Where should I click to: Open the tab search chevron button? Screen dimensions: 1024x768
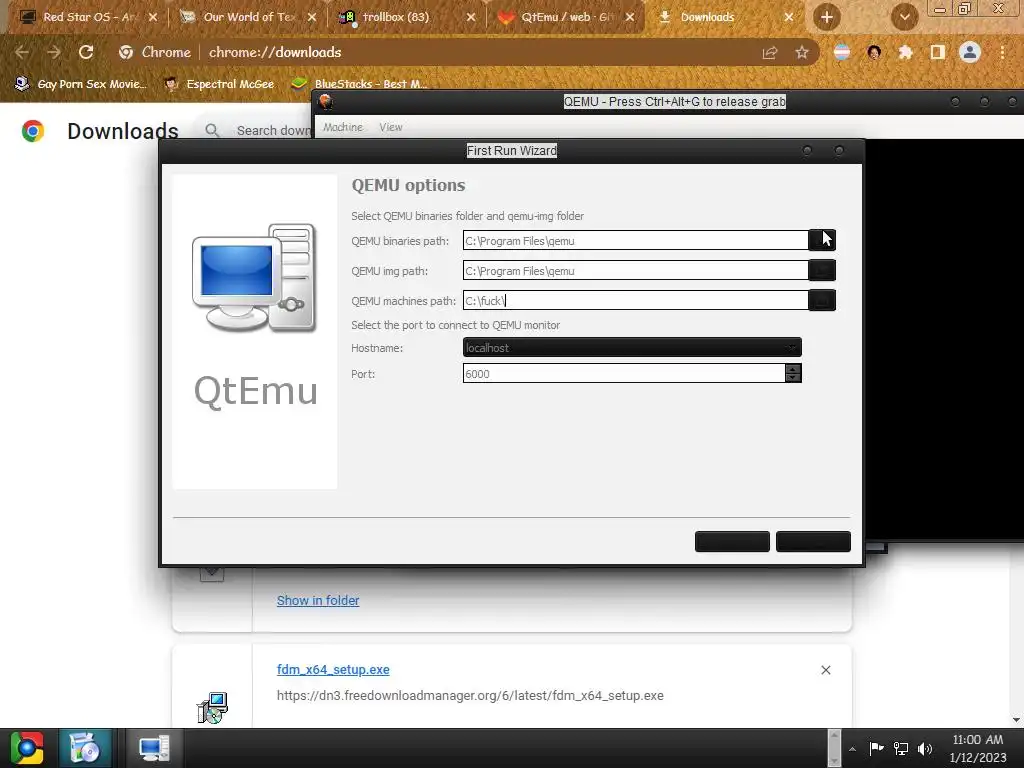click(x=904, y=17)
